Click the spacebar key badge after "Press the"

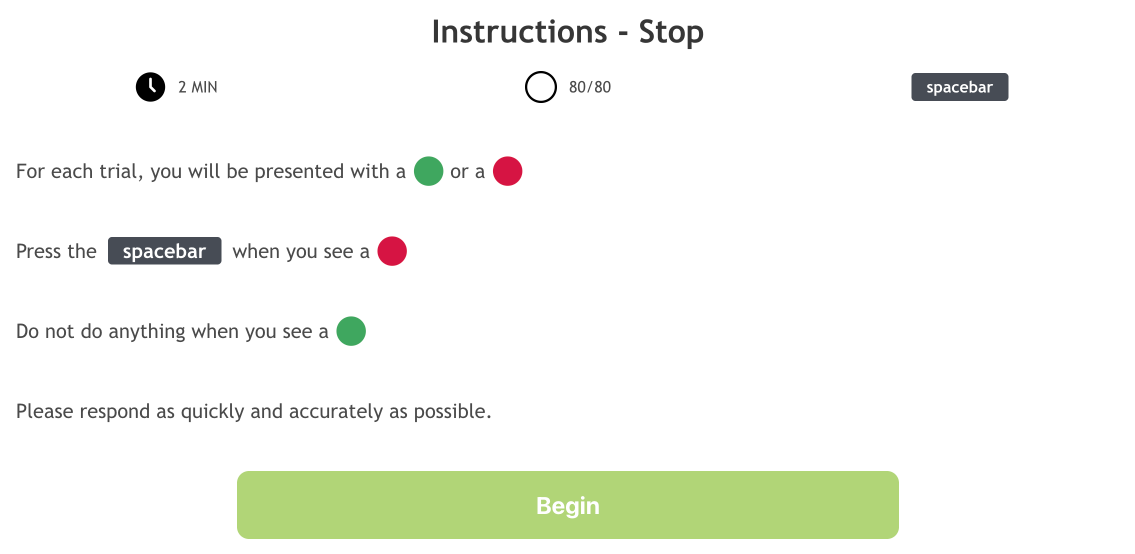(x=164, y=251)
